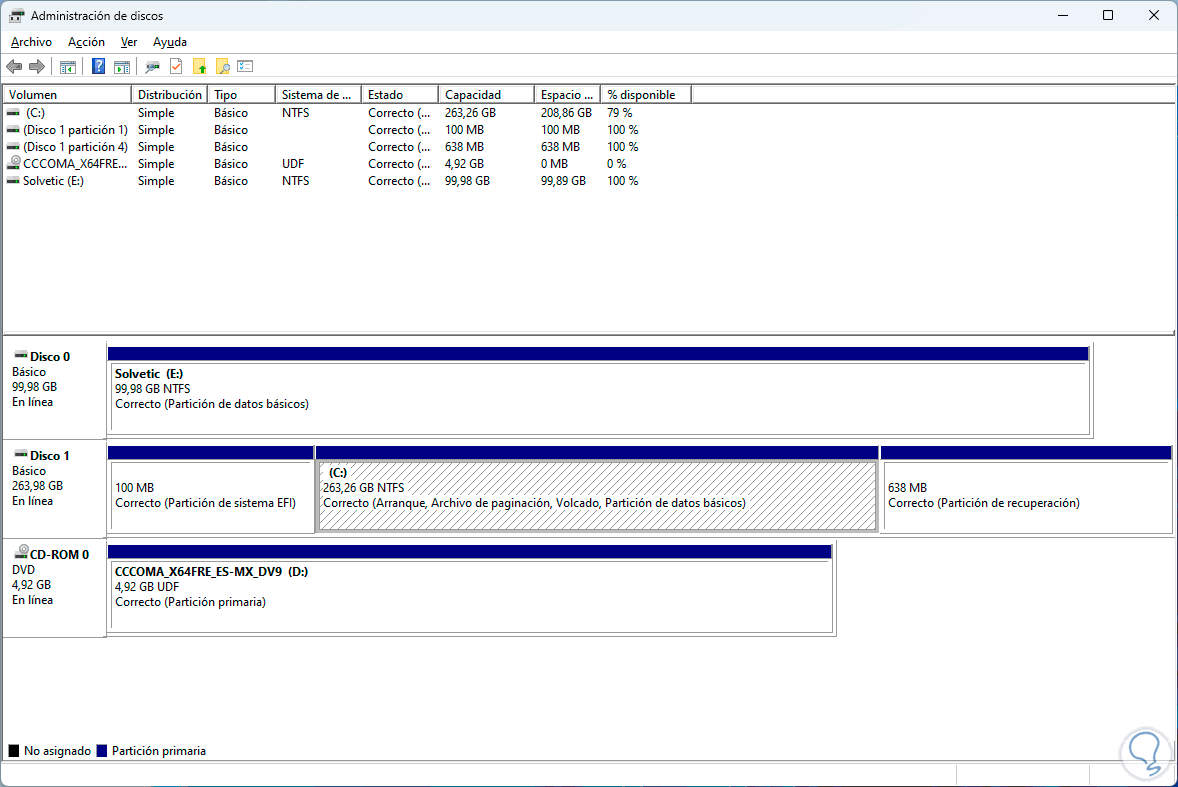Toggle the action pane toolbar icon
Viewport: 1178px width, 787px height.
pyautogui.click(x=122, y=67)
